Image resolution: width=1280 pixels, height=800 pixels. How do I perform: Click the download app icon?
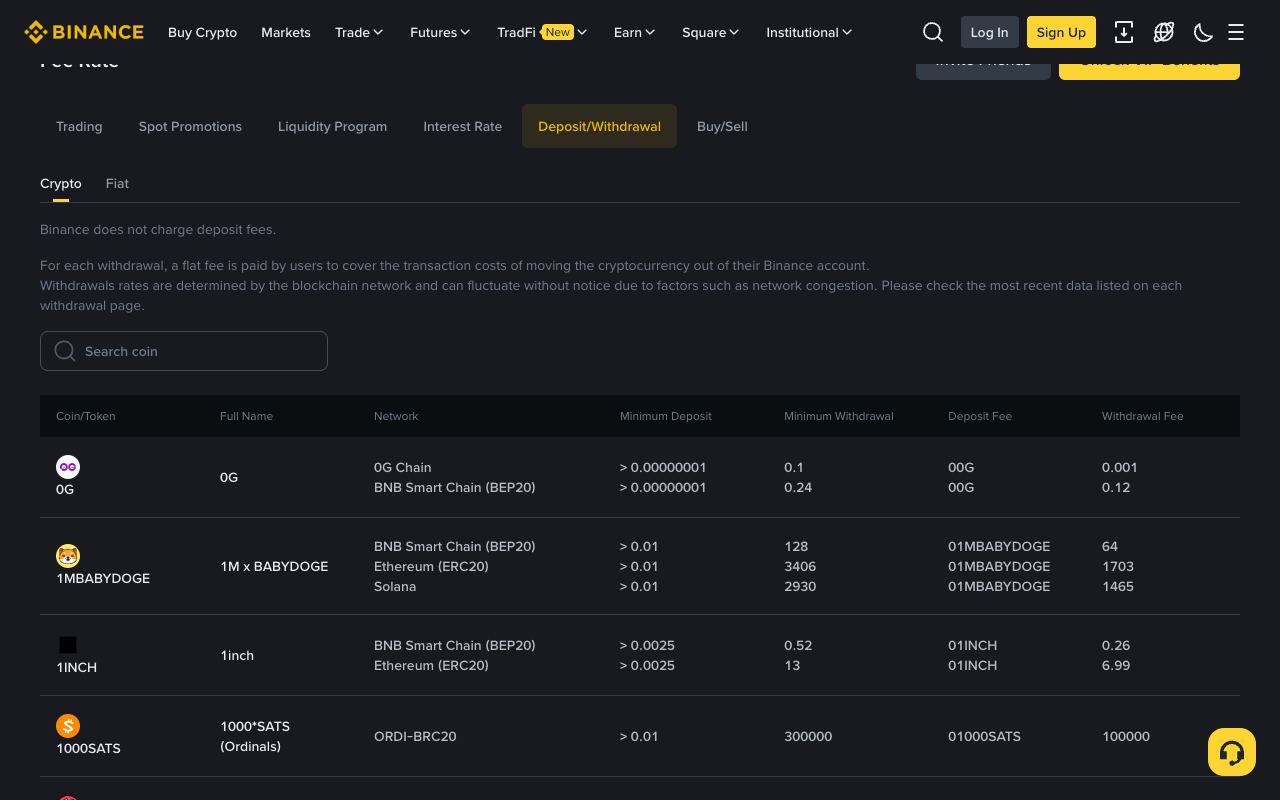tap(1124, 32)
